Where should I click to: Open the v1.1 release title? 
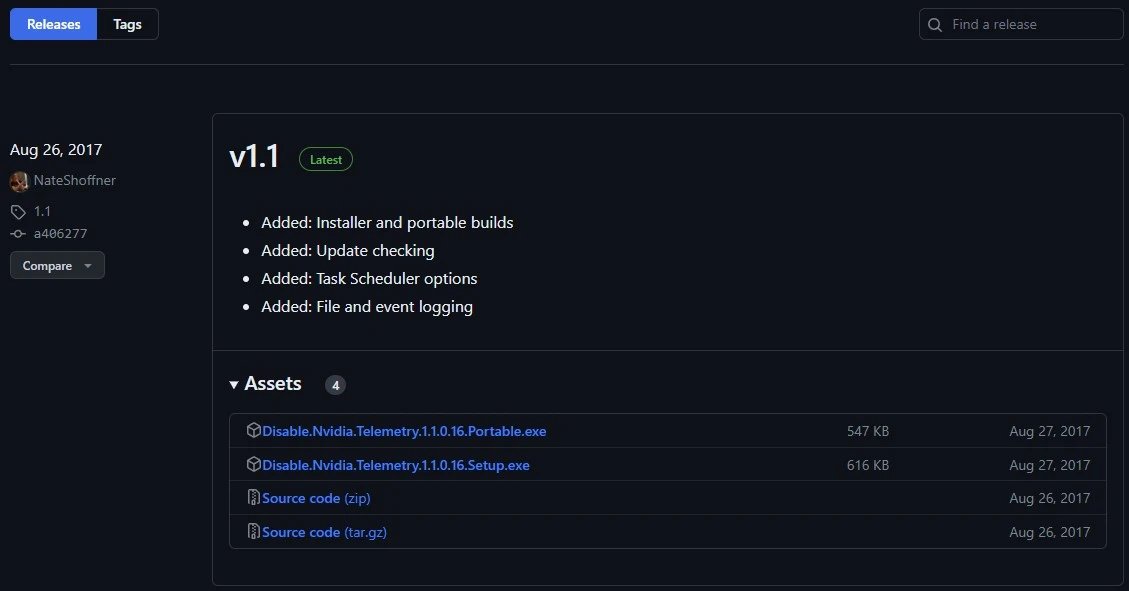254,156
